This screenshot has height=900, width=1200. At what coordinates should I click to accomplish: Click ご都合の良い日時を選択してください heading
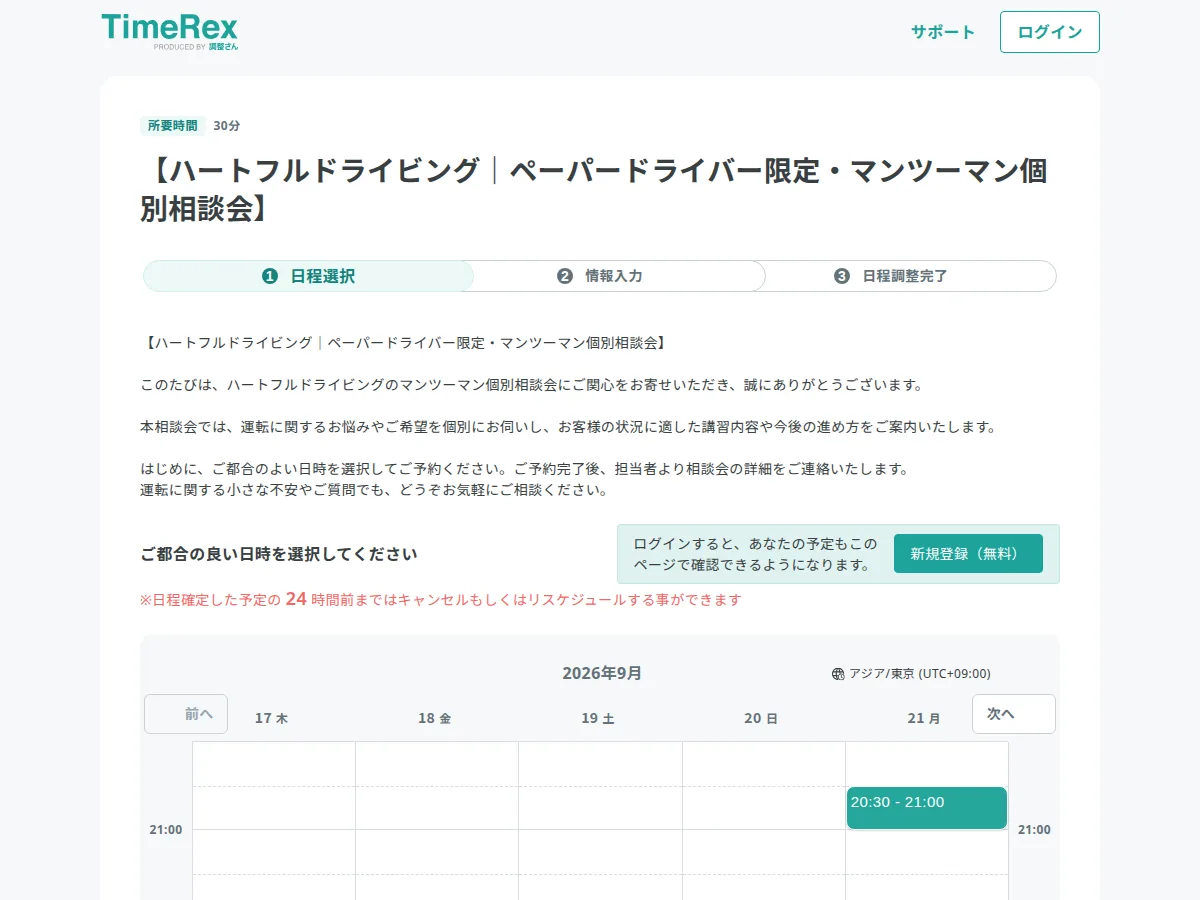(279, 554)
